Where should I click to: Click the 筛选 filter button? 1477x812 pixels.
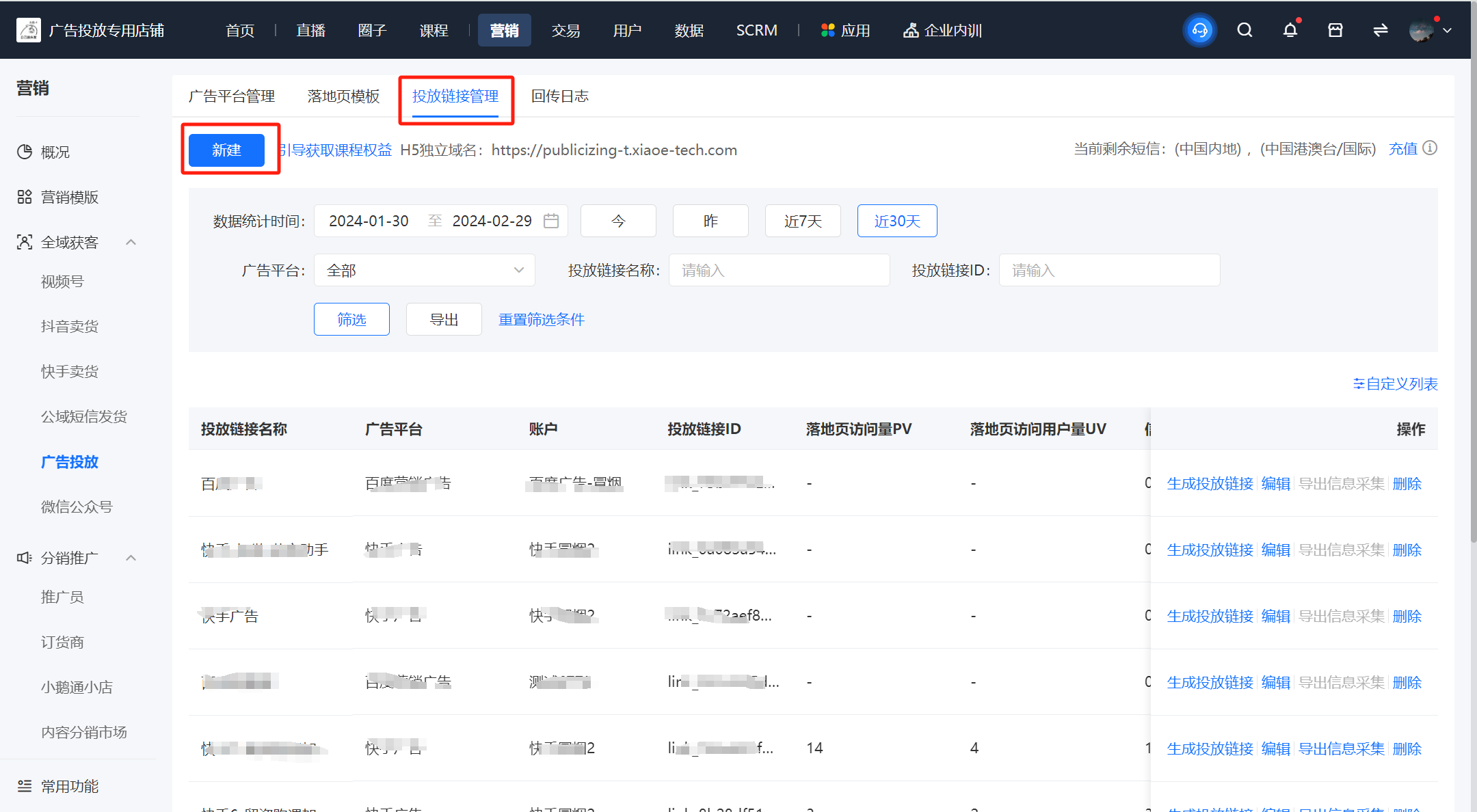[351, 319]
